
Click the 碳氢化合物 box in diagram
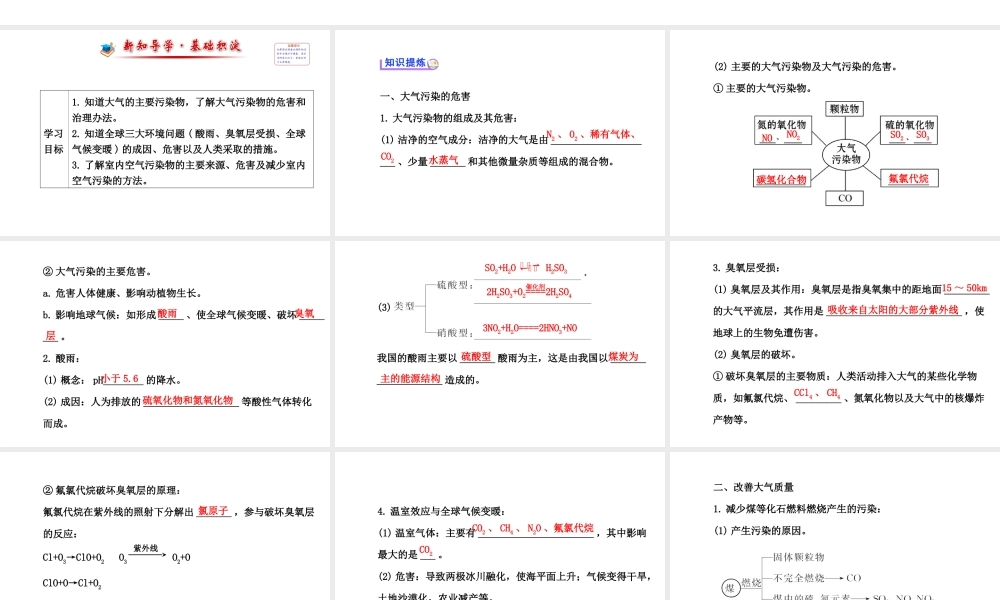782,179
